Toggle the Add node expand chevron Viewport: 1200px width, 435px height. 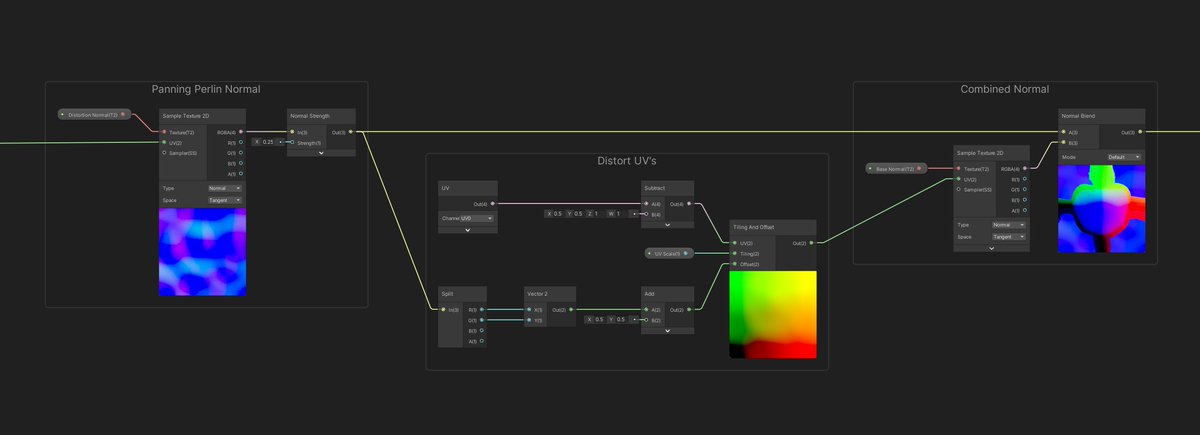click(x=667, y=331)
